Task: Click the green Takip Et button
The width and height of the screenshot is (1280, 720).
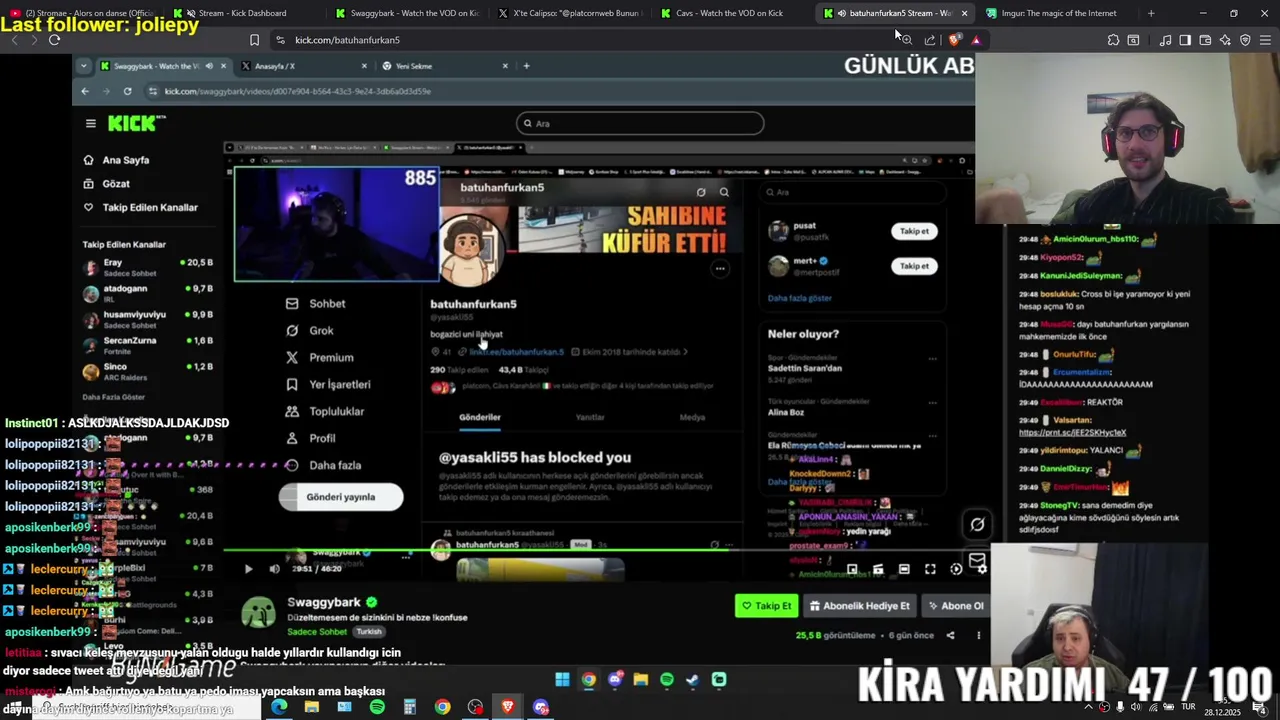Action: [766, 606]
